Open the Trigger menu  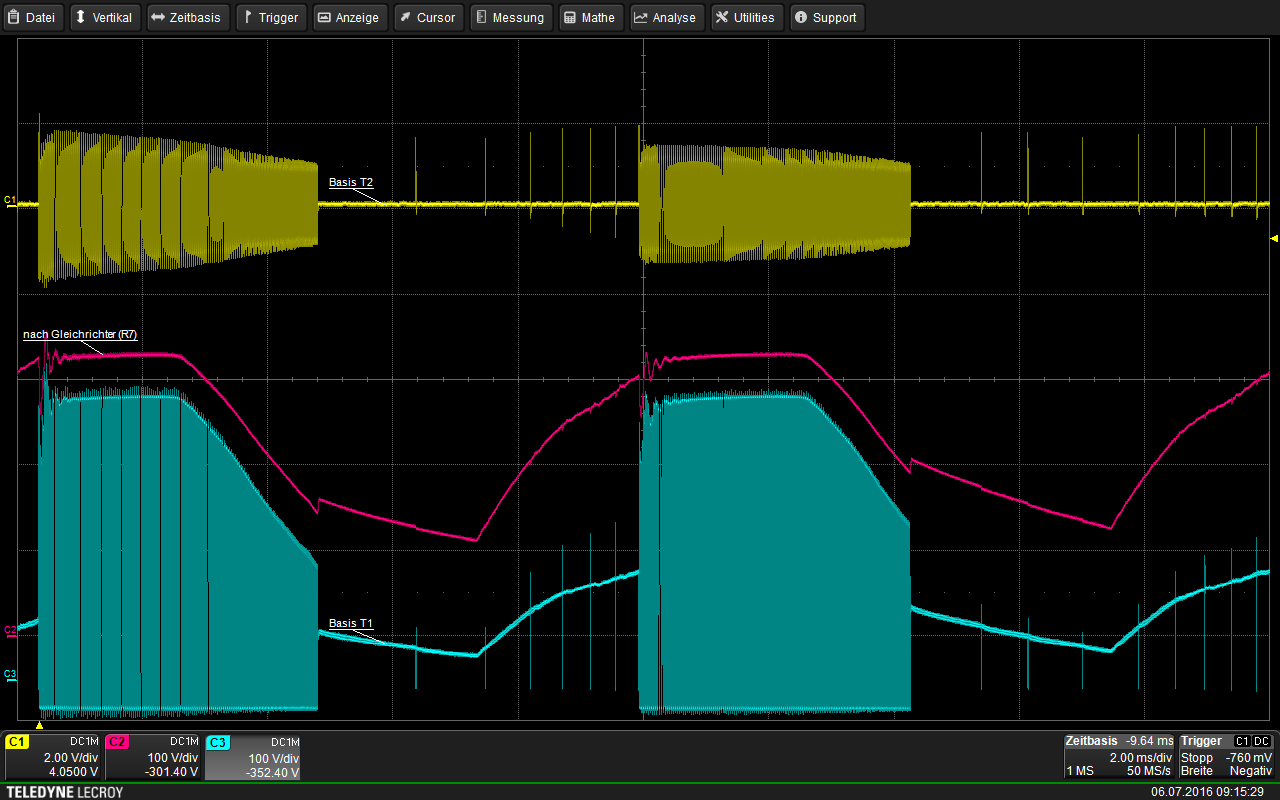click(x=271, y=17)
